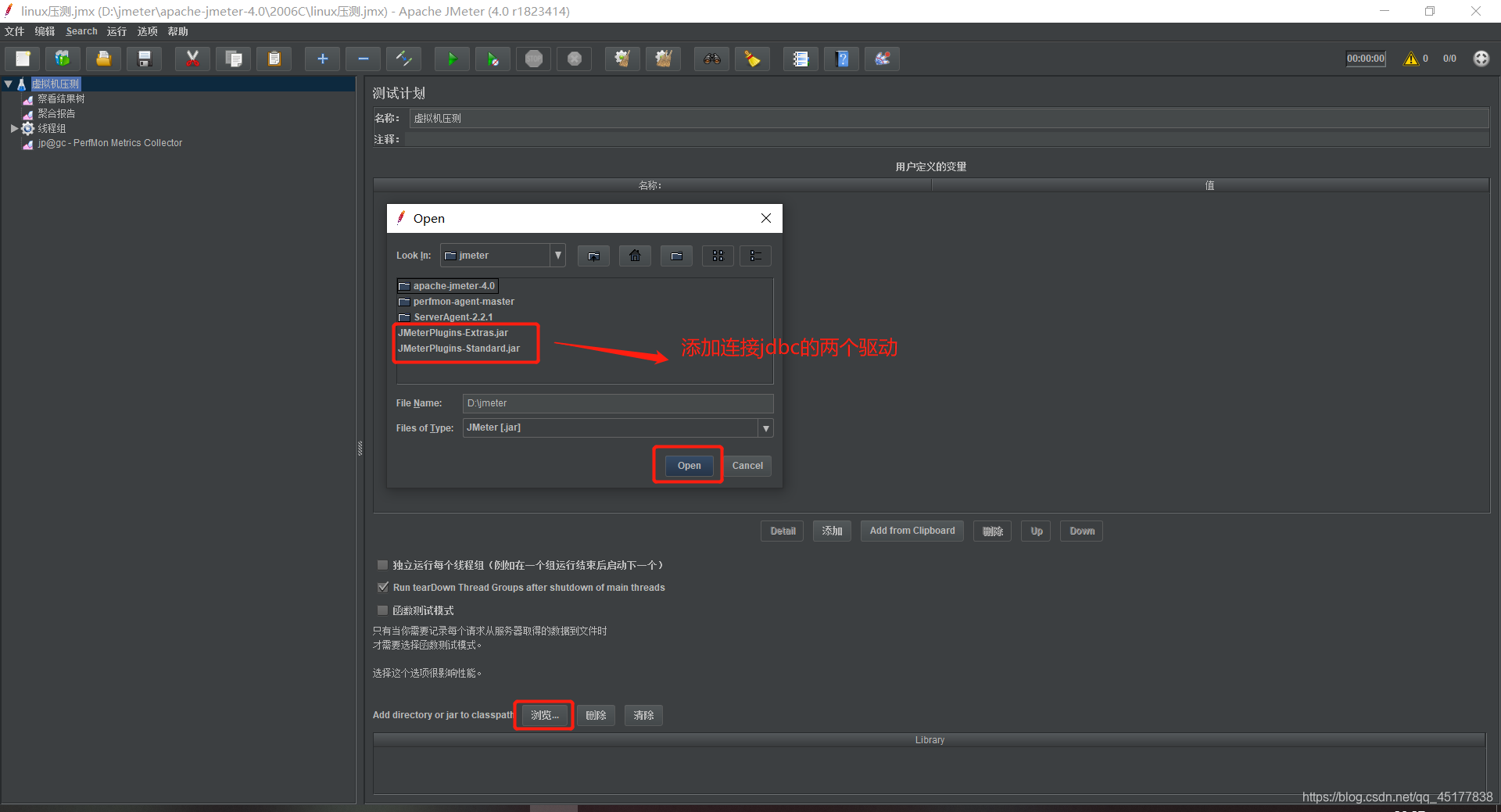Open the Search menu
Viewport: 1501px width, 812px height.
[82, 31]
